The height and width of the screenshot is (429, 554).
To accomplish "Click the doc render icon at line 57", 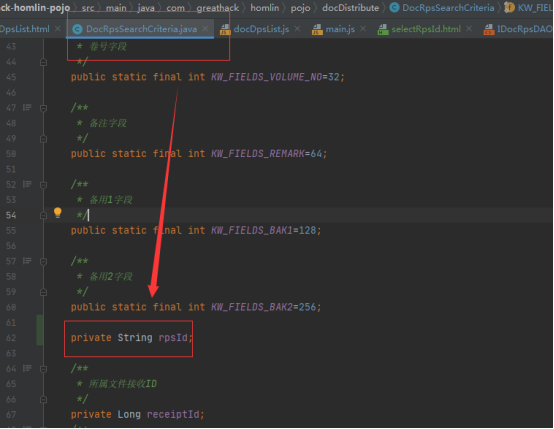I will 27,261.
